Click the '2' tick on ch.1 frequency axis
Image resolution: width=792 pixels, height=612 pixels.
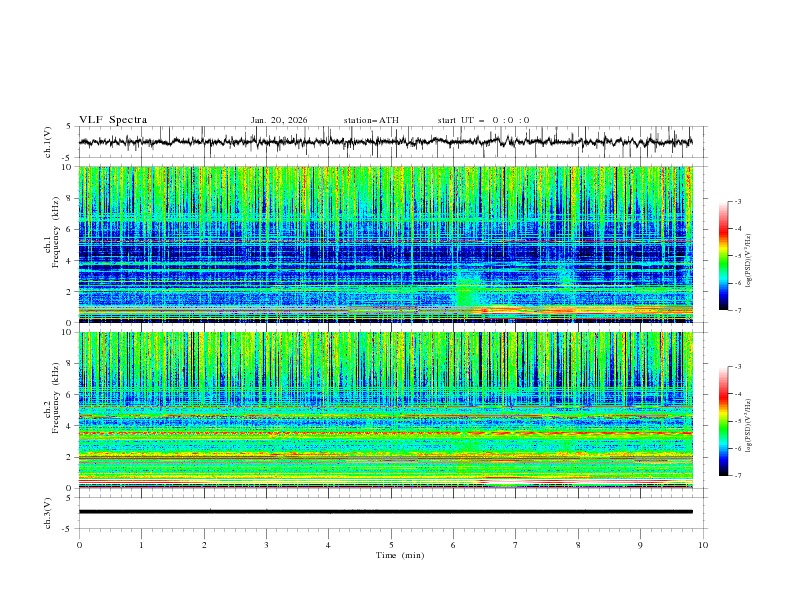click(x=71, y=291)
